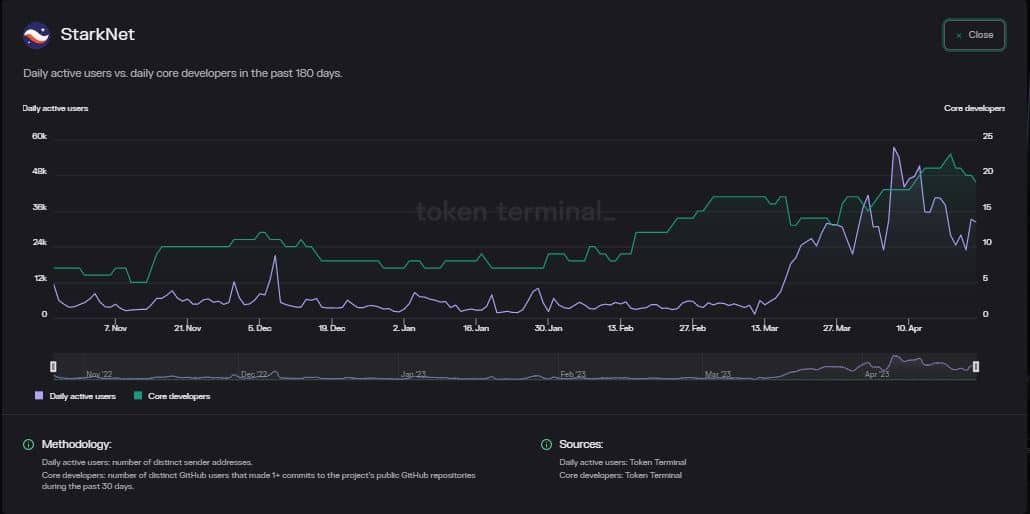Click the Sources heading
The height and width of the screenshot is (514, 1030).
(x=581, y=444)
